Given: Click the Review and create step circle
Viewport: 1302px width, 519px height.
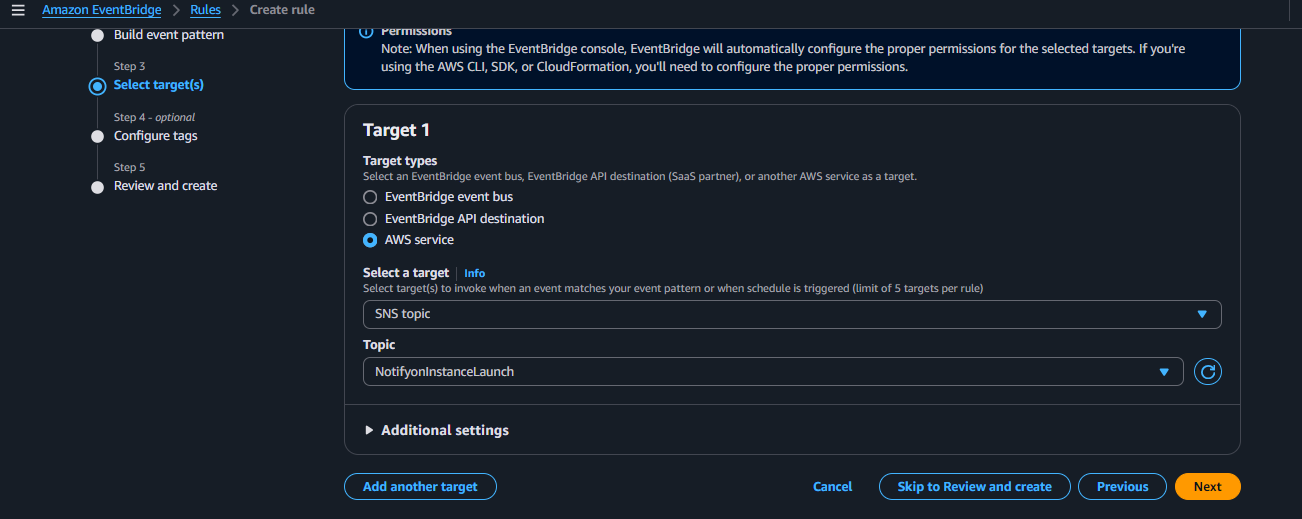Looking at the screenshot, I should (x=97, y=187).
